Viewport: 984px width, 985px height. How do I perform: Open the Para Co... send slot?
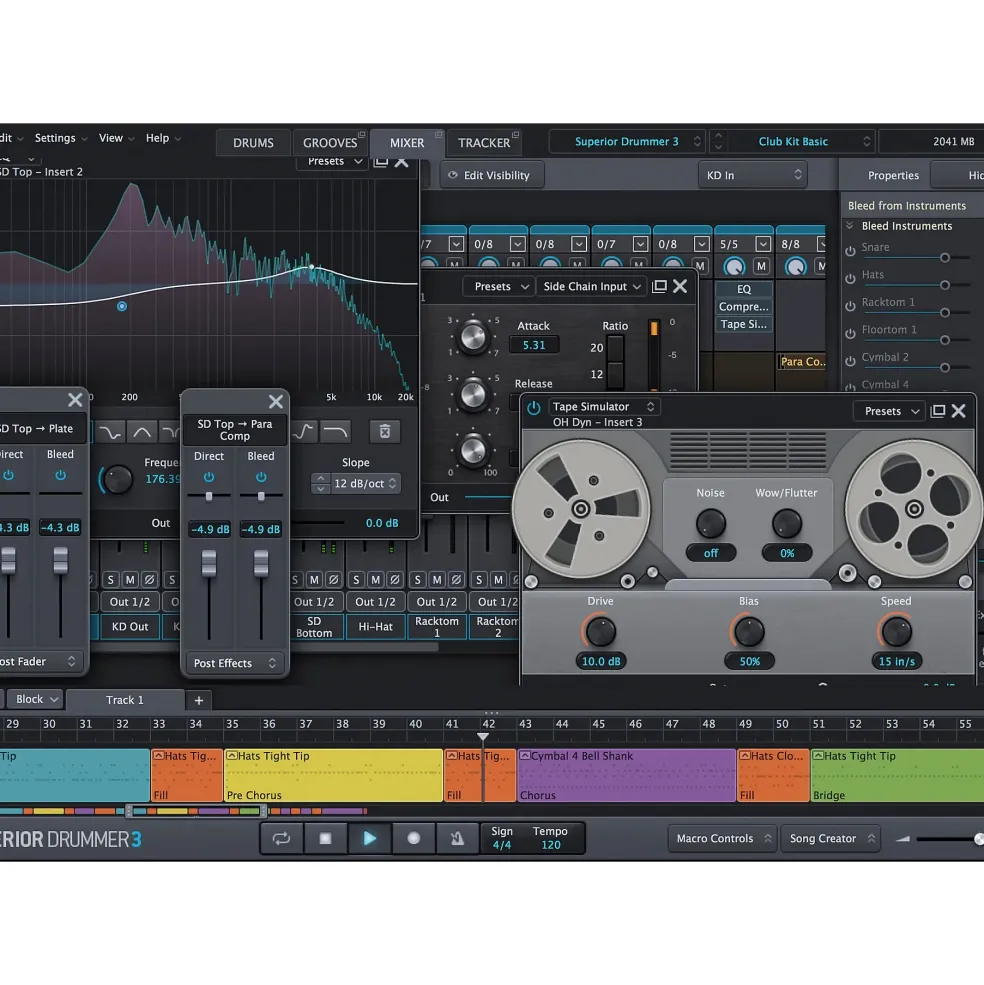coord(802,362)
